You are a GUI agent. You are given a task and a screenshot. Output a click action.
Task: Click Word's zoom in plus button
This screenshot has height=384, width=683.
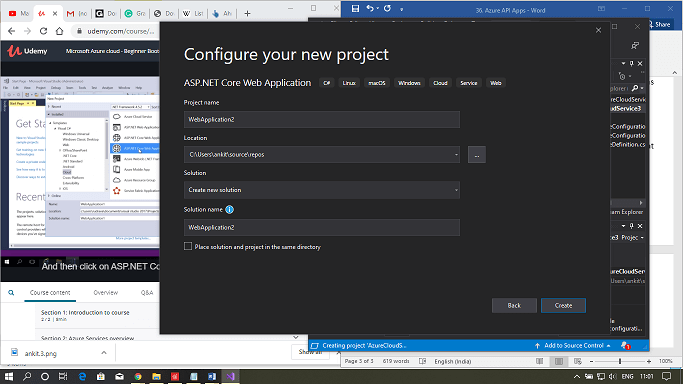tap(649, 361)
